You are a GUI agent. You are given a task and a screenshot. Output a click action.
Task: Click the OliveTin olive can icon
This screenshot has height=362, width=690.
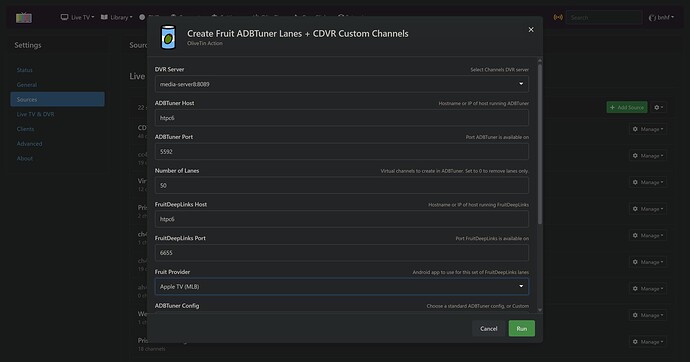click(168, 37)
